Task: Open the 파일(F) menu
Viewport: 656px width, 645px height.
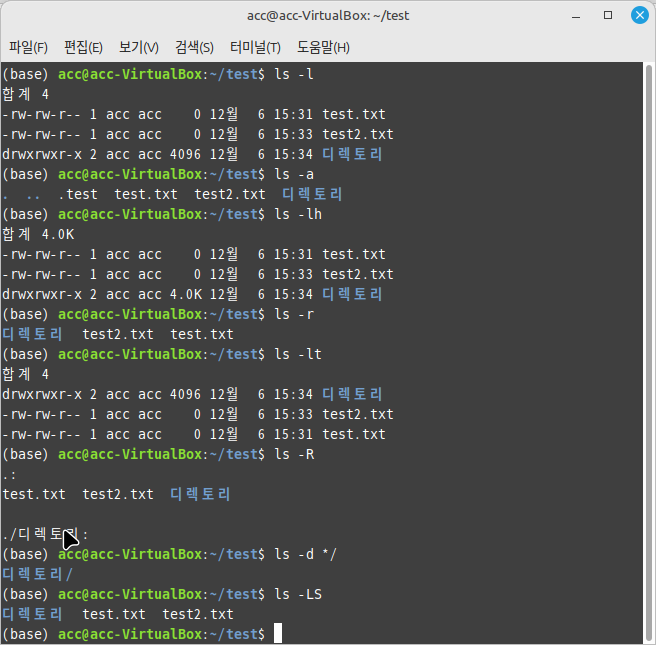Action: tap(28, 47)
